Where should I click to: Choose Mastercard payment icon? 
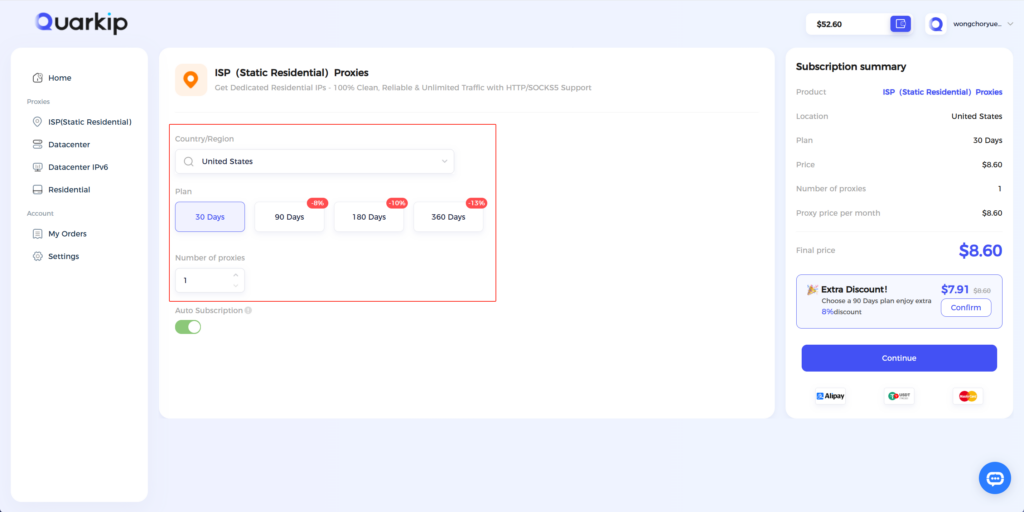point(968,396)
